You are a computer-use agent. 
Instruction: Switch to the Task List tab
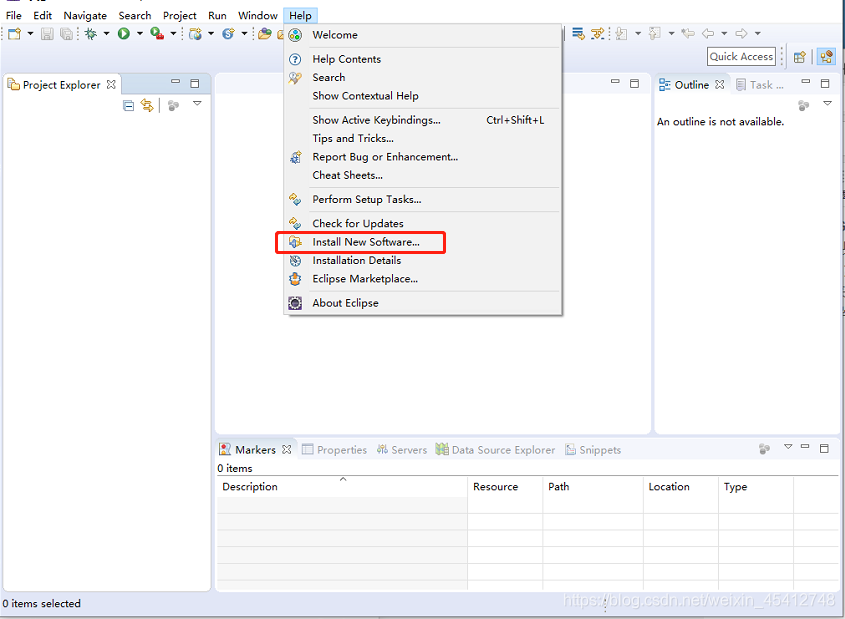(760, 85)
